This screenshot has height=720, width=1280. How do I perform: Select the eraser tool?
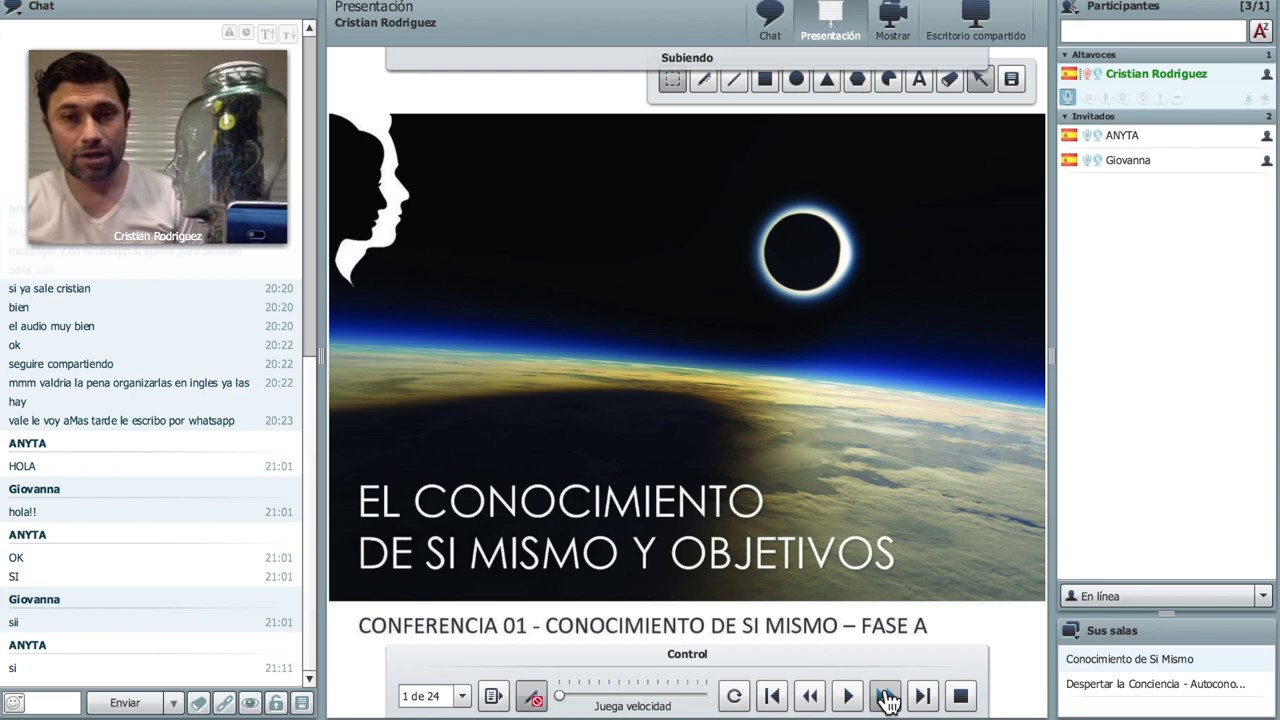(950, 80)
